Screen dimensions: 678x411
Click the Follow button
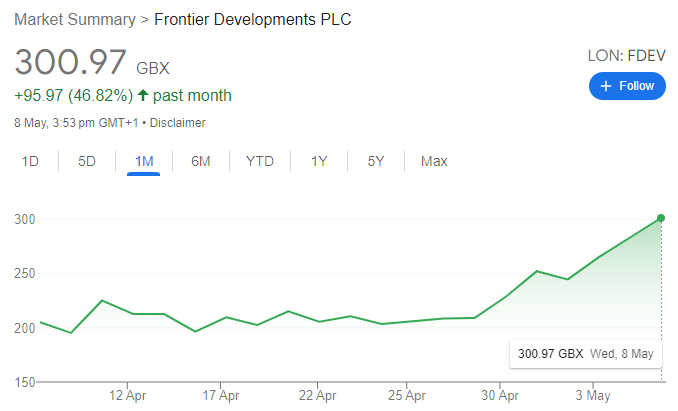(x=627, y=86)
